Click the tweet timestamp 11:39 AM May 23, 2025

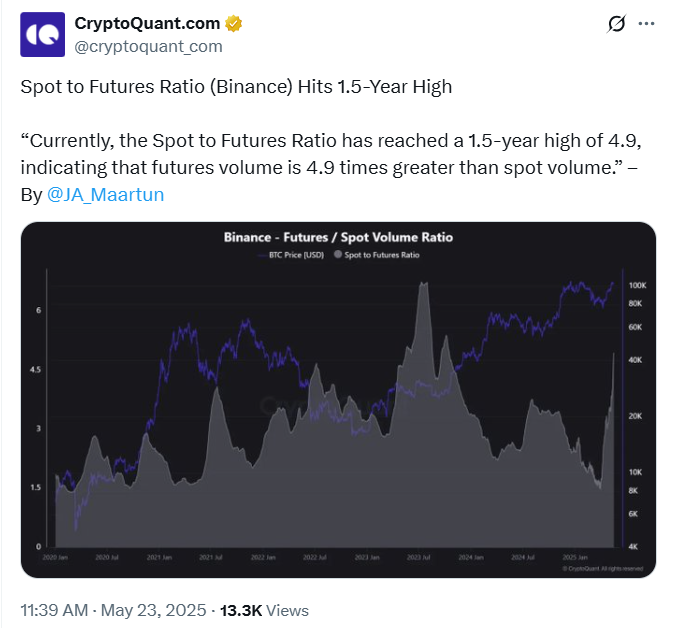pos(113,610)
